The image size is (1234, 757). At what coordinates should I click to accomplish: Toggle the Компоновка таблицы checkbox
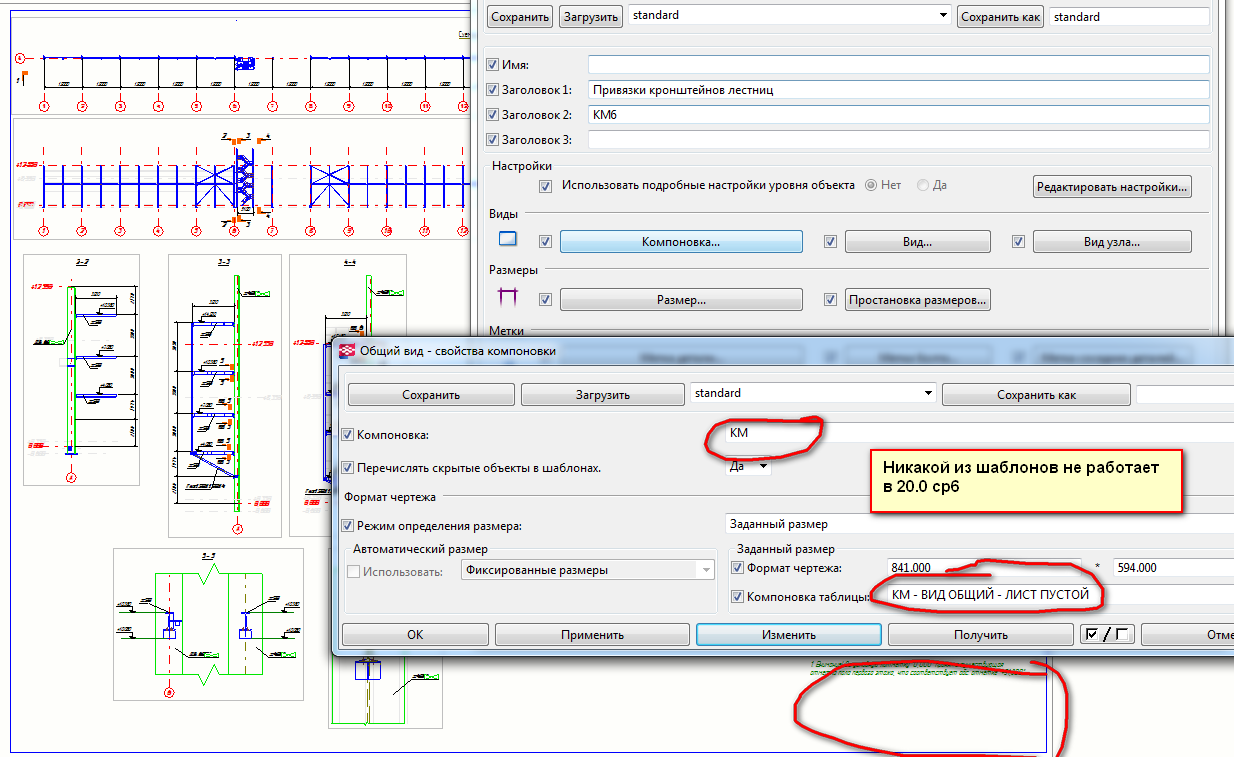(x=738, y=597)
